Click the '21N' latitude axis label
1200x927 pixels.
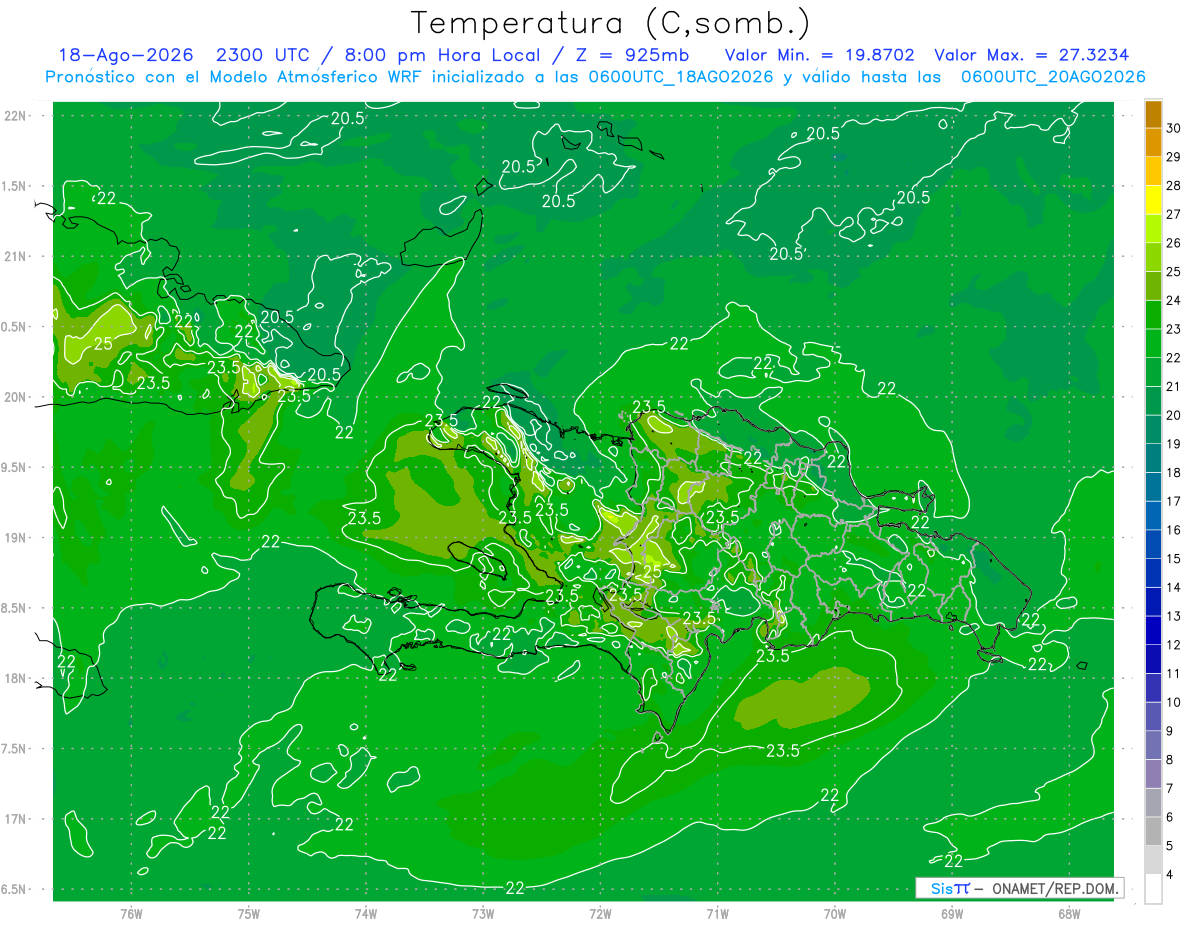coord(16,256)
